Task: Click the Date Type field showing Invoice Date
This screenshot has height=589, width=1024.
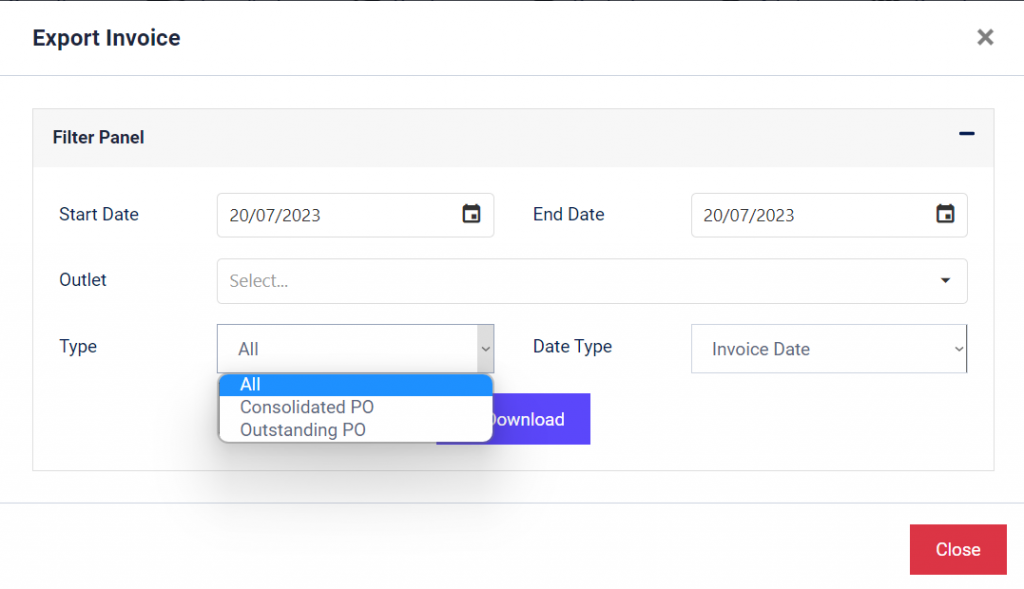Action: point(800,348)
